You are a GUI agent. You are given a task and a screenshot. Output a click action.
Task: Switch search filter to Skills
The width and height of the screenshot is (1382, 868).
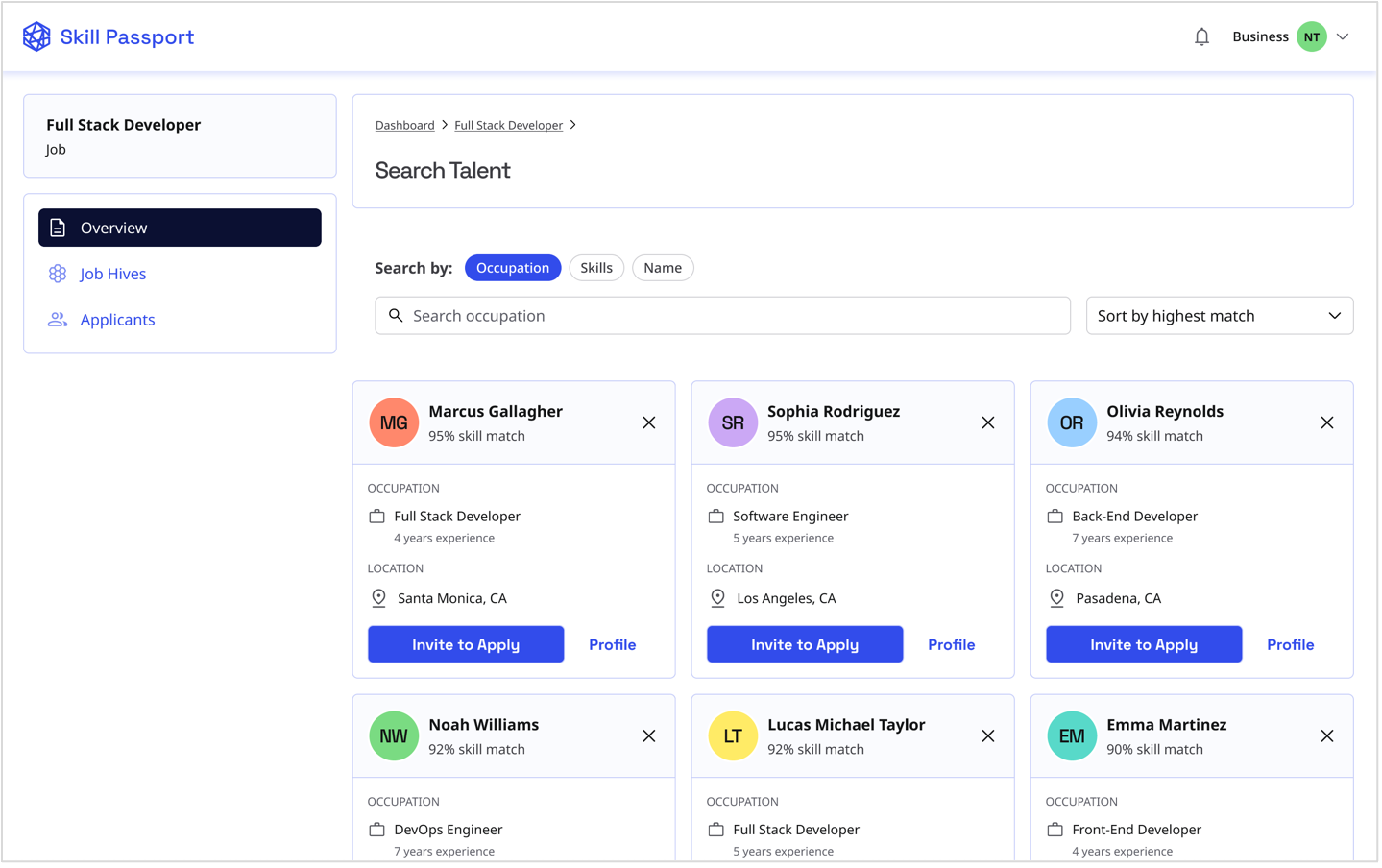click(595, 268)
